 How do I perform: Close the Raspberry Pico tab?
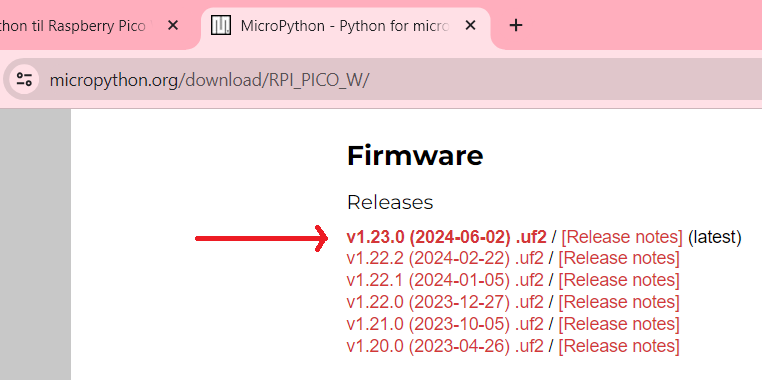point(173,25)
